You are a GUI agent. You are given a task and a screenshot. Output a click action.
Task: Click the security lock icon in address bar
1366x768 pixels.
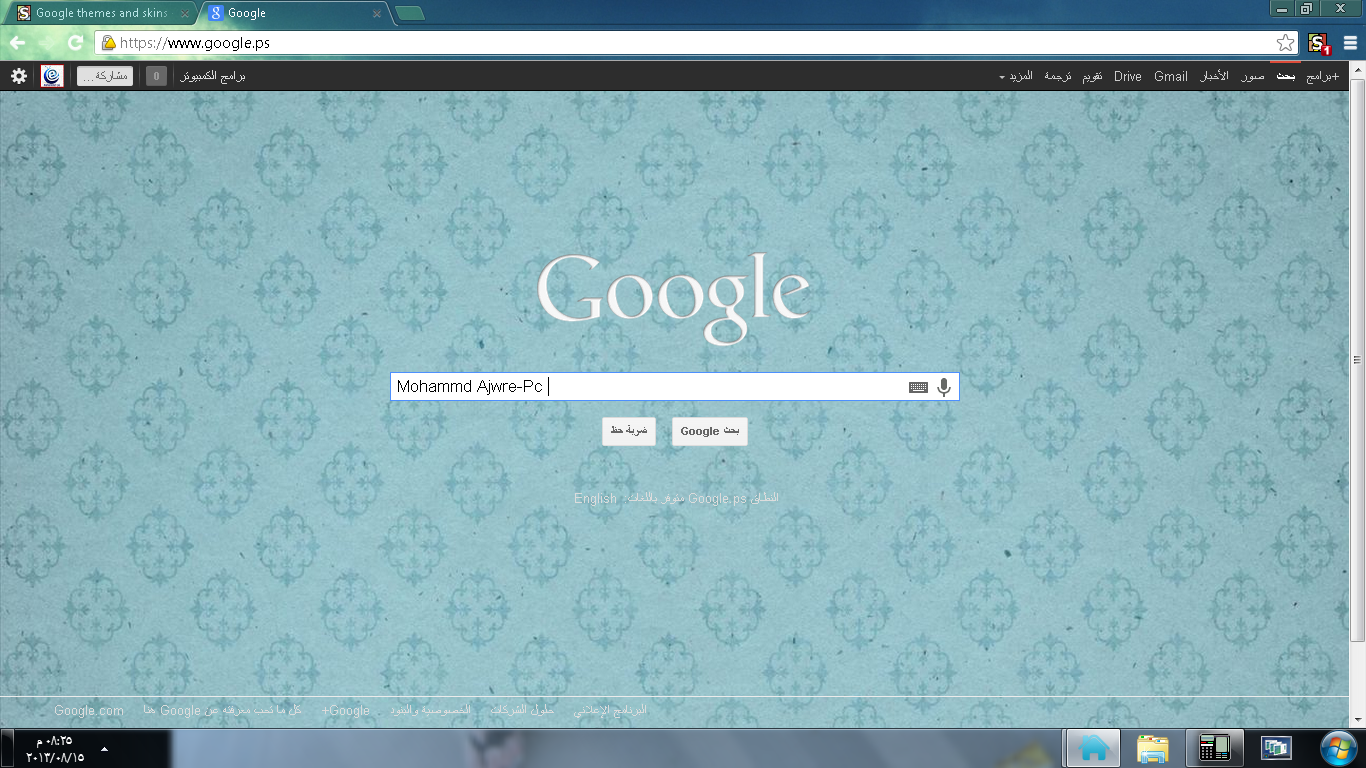[x=108, y=43]
